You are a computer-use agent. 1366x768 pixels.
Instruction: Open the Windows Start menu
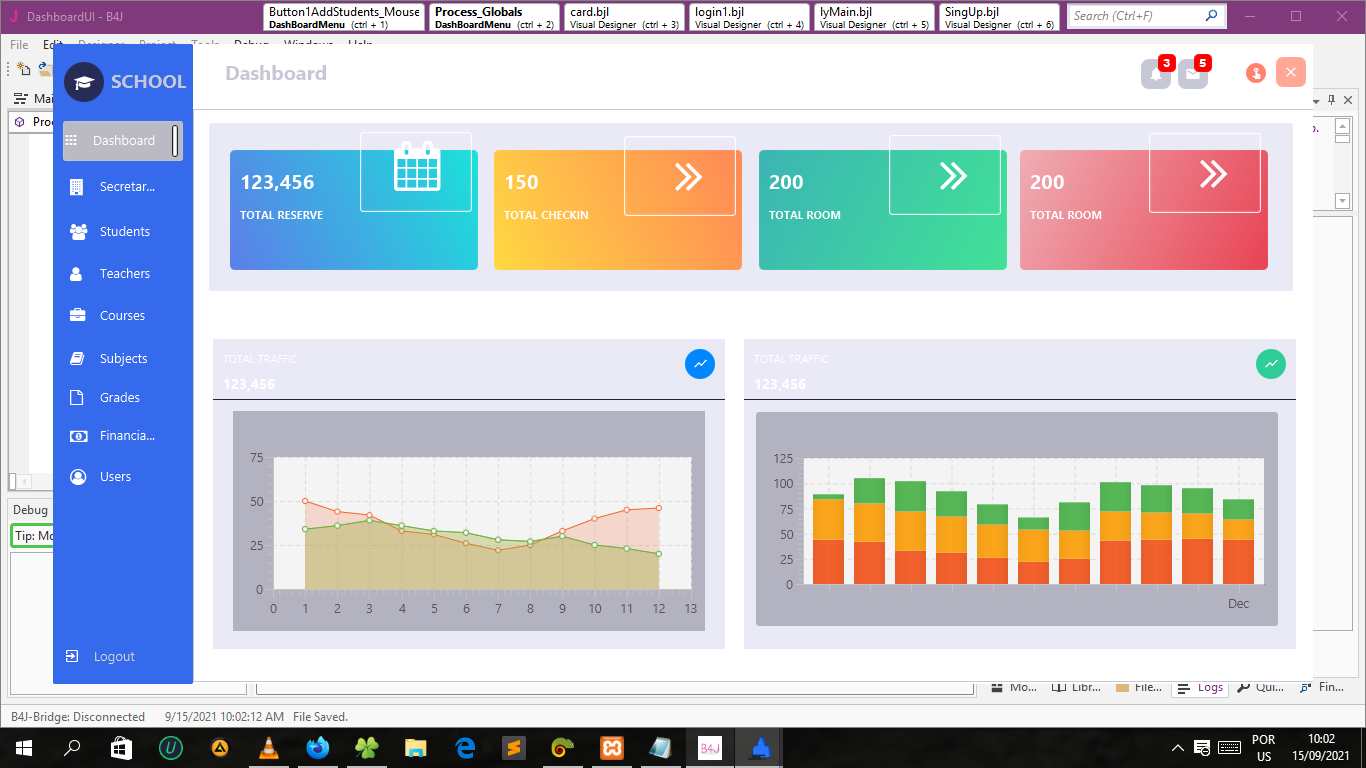(x=23, y=748)
